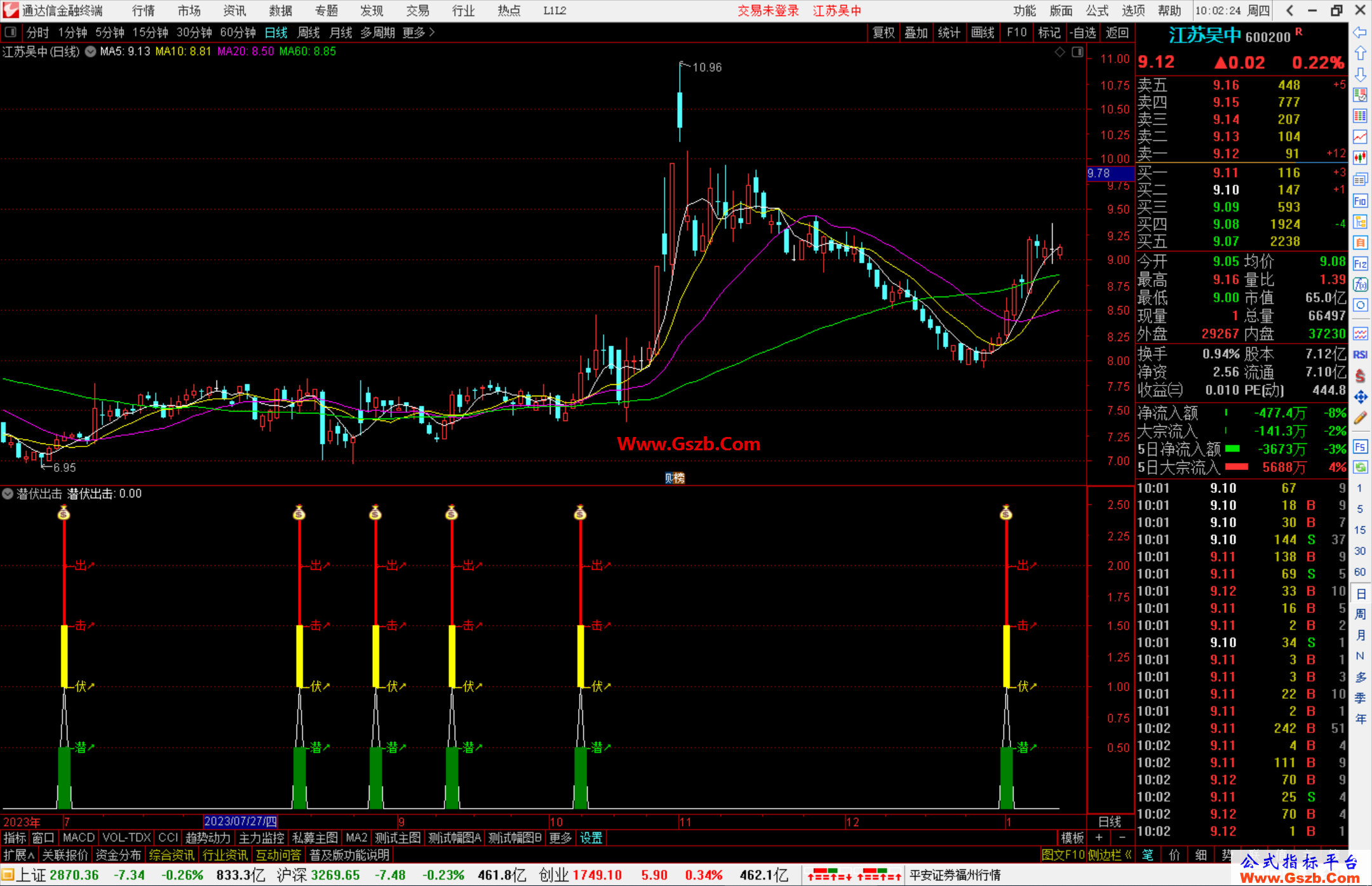The height and width of the screenshot is (886, 1372).
Task: Open the candlestick chart sidebar icon
Action: pos(1360,158)
